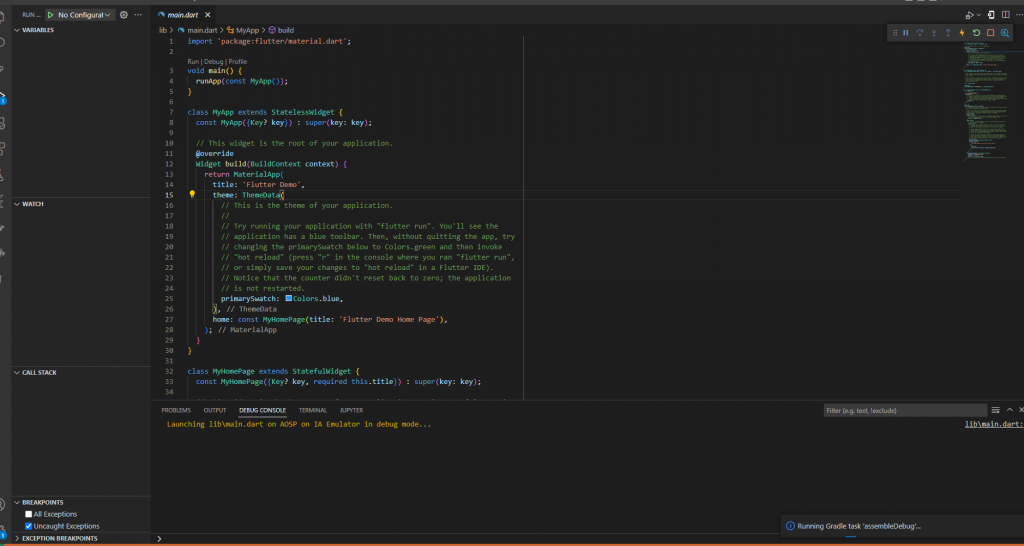
Task: Click 'class MyHomePage extends StatefulWidget' line
Action: [274, 371]
